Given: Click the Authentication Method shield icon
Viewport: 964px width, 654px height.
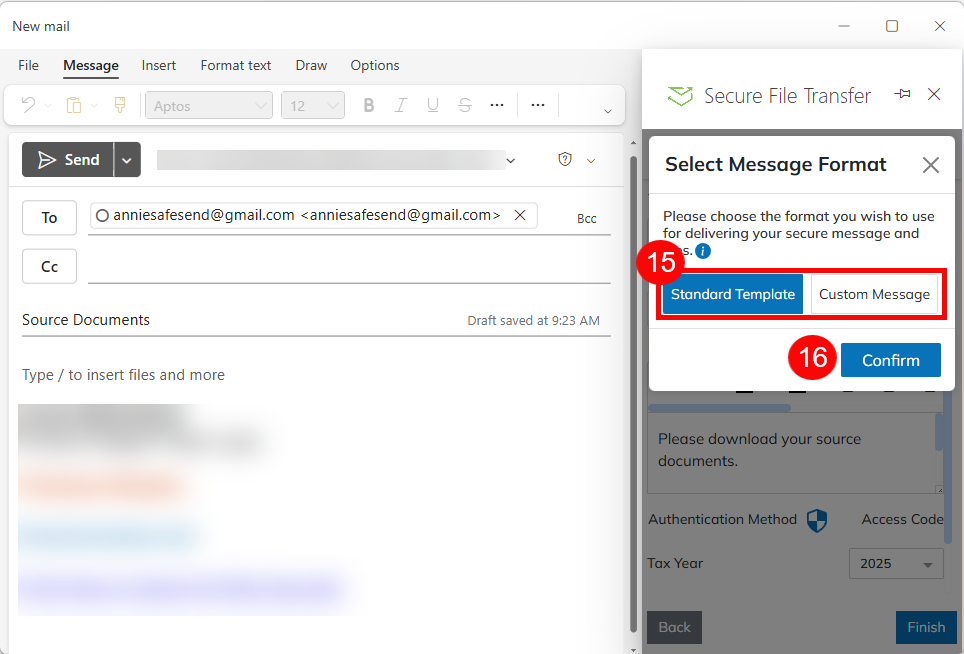Looking at the screenshot, I should click(x=817, y=520).
